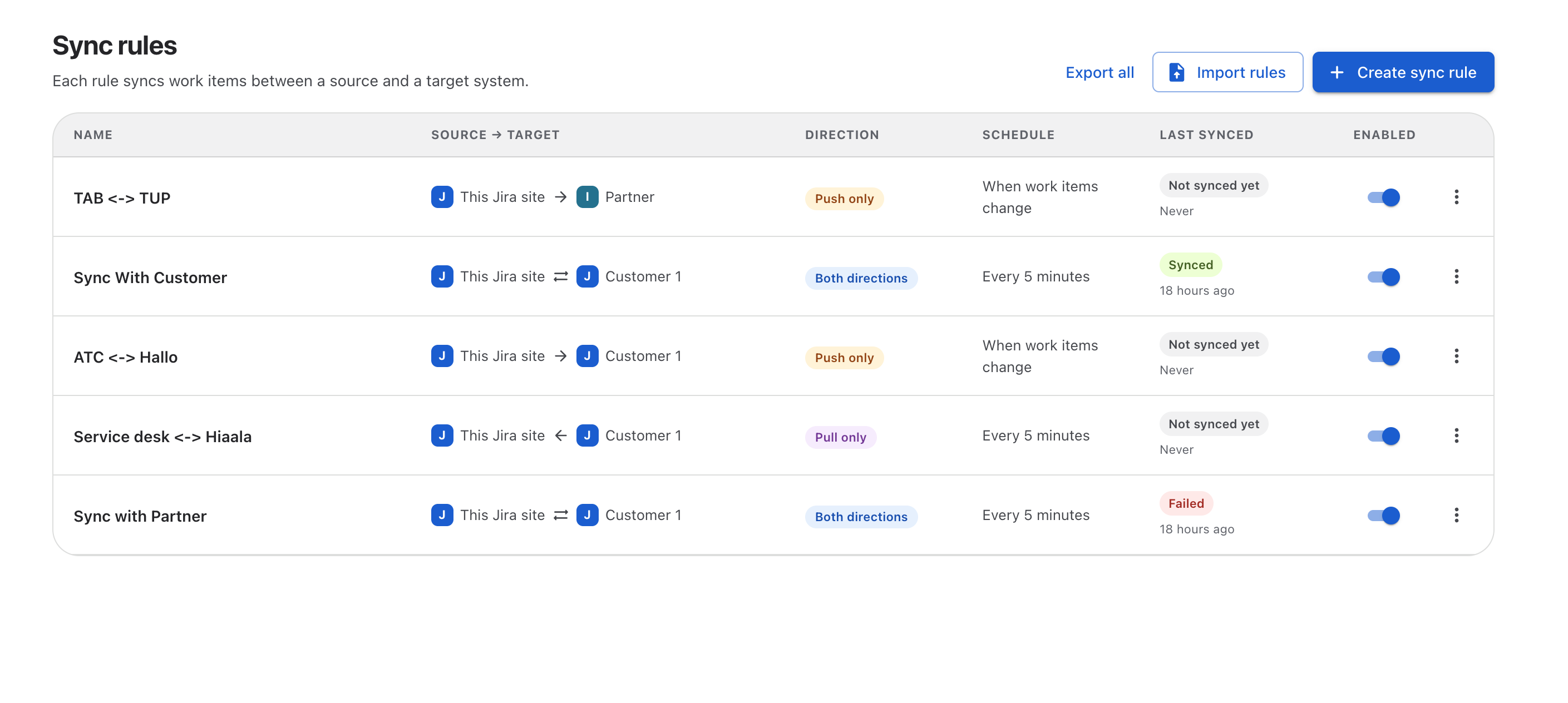Click the Name column header
The height and width of the screenshot is (703, 1568).
pyautogui.click(x=93, y=135)
